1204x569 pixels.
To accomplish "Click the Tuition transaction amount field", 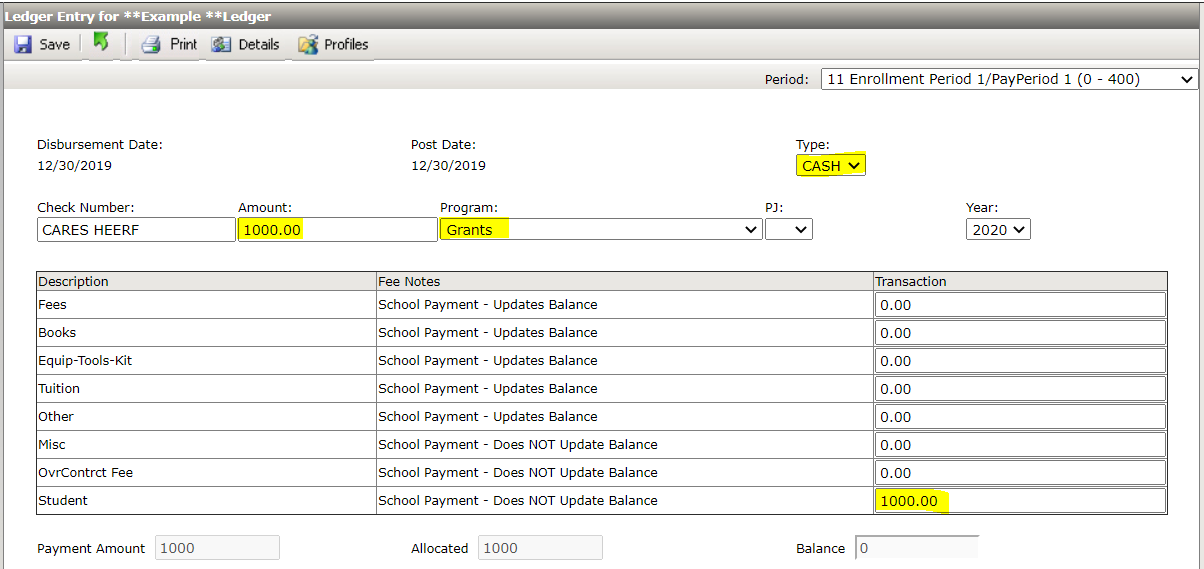I will (1020, 389).
